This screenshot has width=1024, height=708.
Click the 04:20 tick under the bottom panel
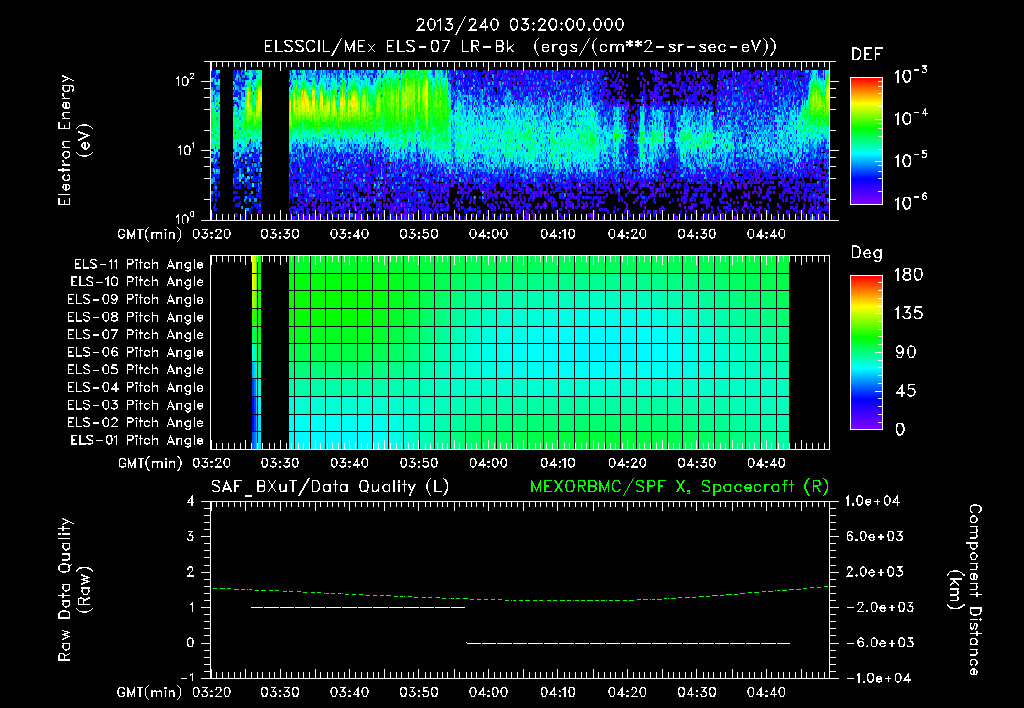pos(627,692)
